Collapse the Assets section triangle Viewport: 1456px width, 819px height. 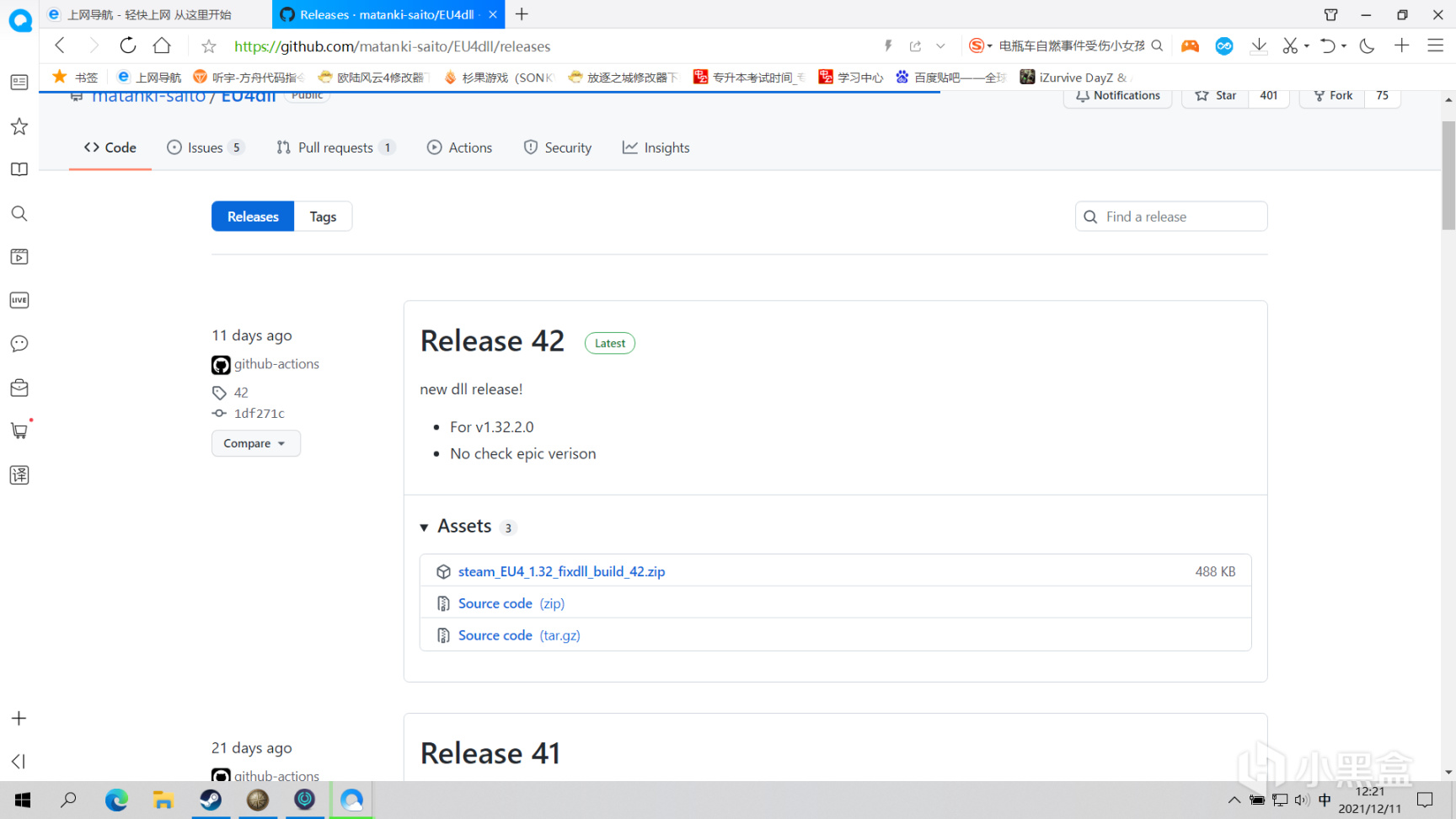[425, 527]
